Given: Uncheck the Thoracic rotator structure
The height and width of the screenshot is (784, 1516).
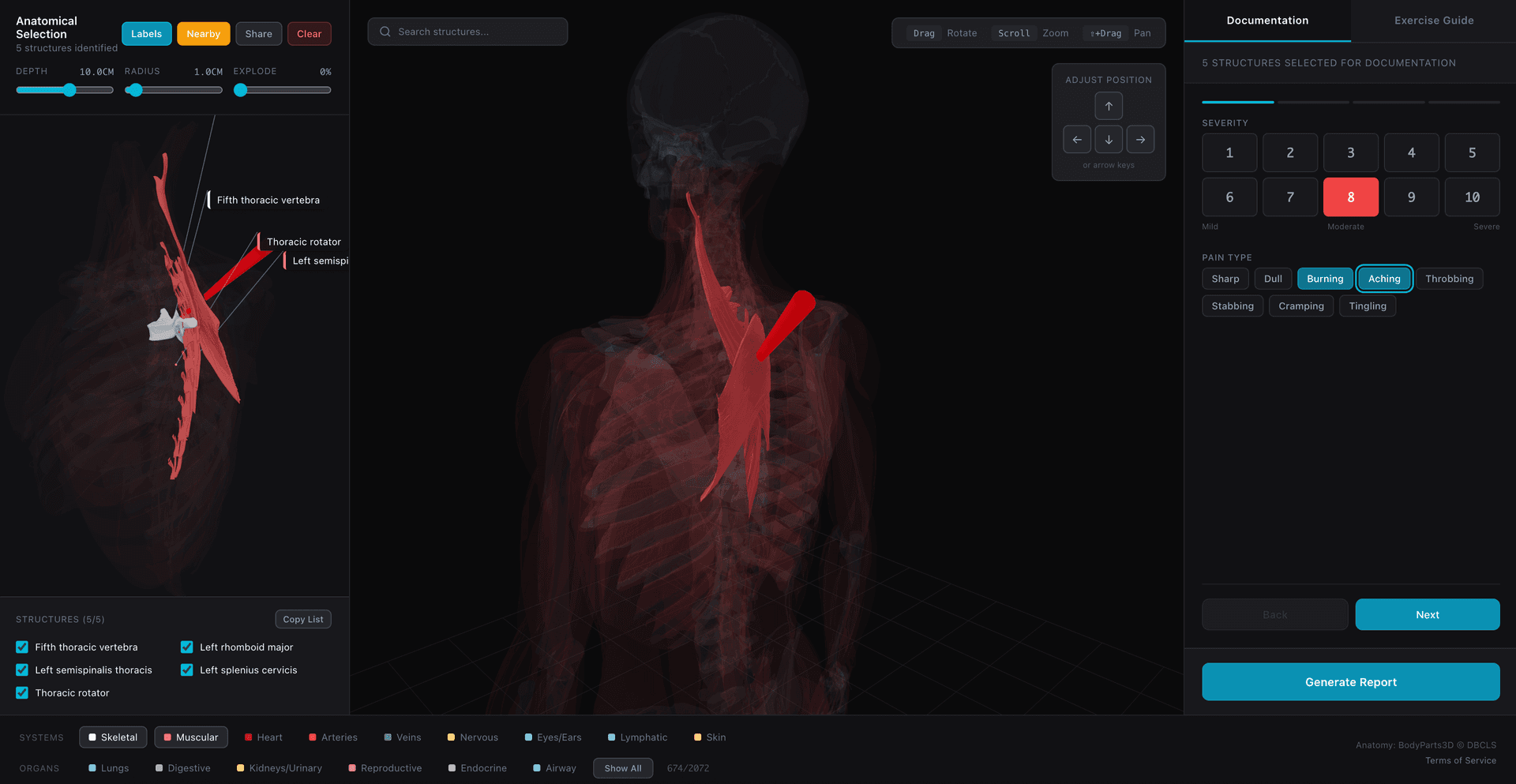Looking at the screenshot, I should click(x=21, y=692).
